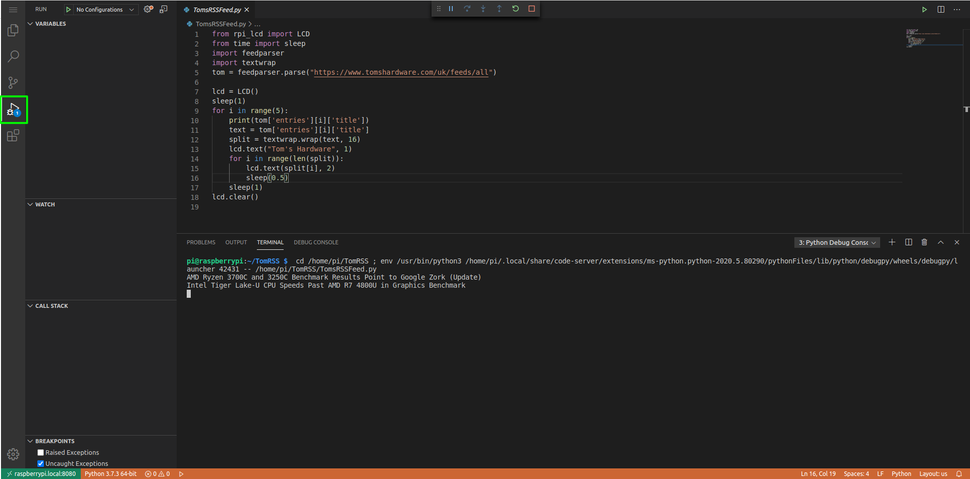970x479 pixels.
Task: Open launch.json with the gear icon
Action: tap(148, 9)
